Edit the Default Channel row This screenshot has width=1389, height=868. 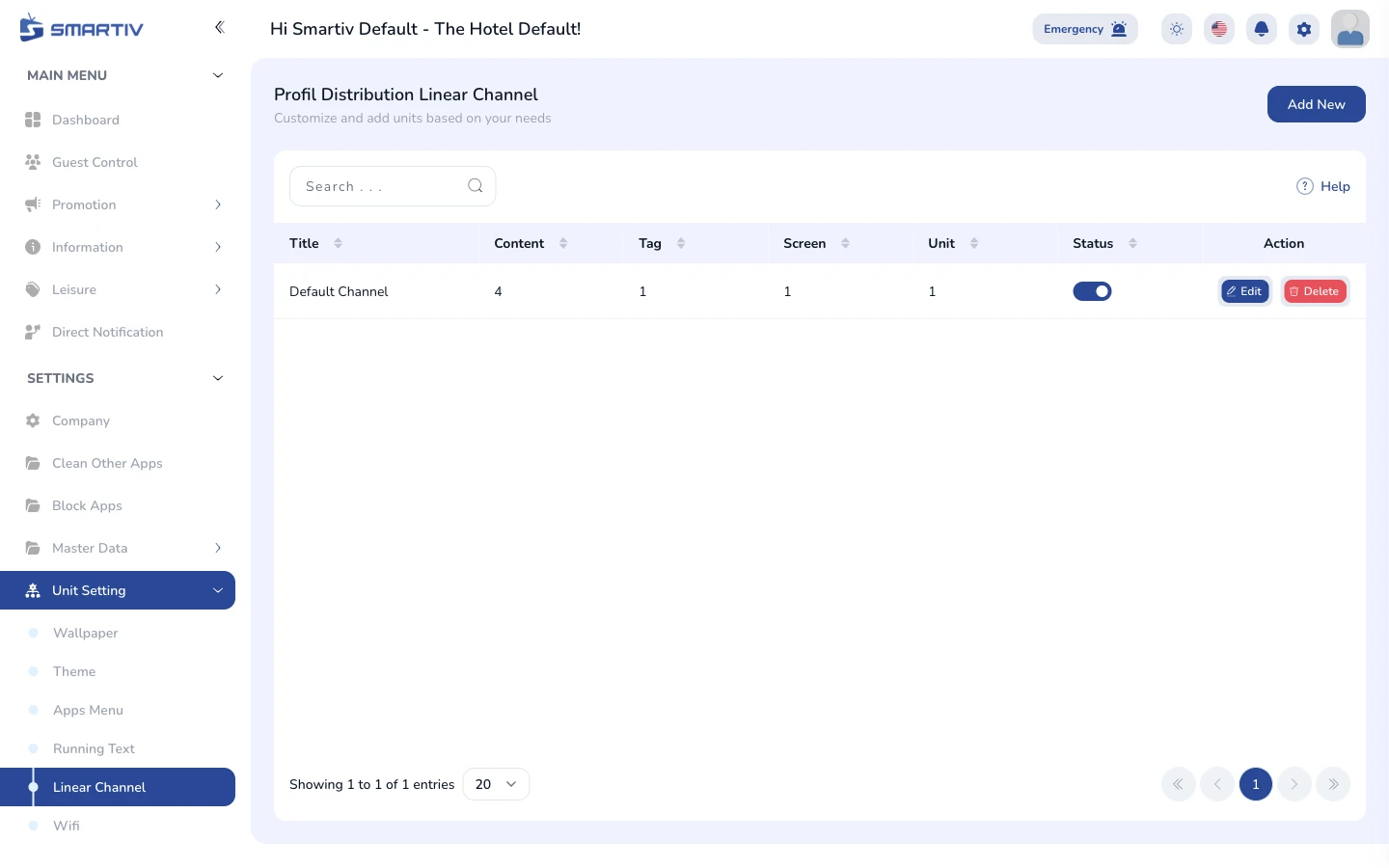(x=1245, y=291)
